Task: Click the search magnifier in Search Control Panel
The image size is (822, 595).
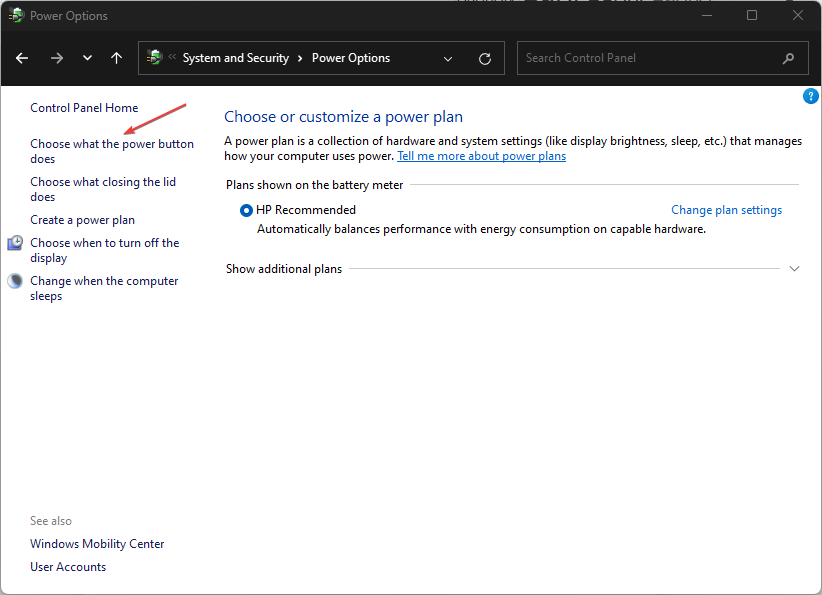Action: pos(788,58)
